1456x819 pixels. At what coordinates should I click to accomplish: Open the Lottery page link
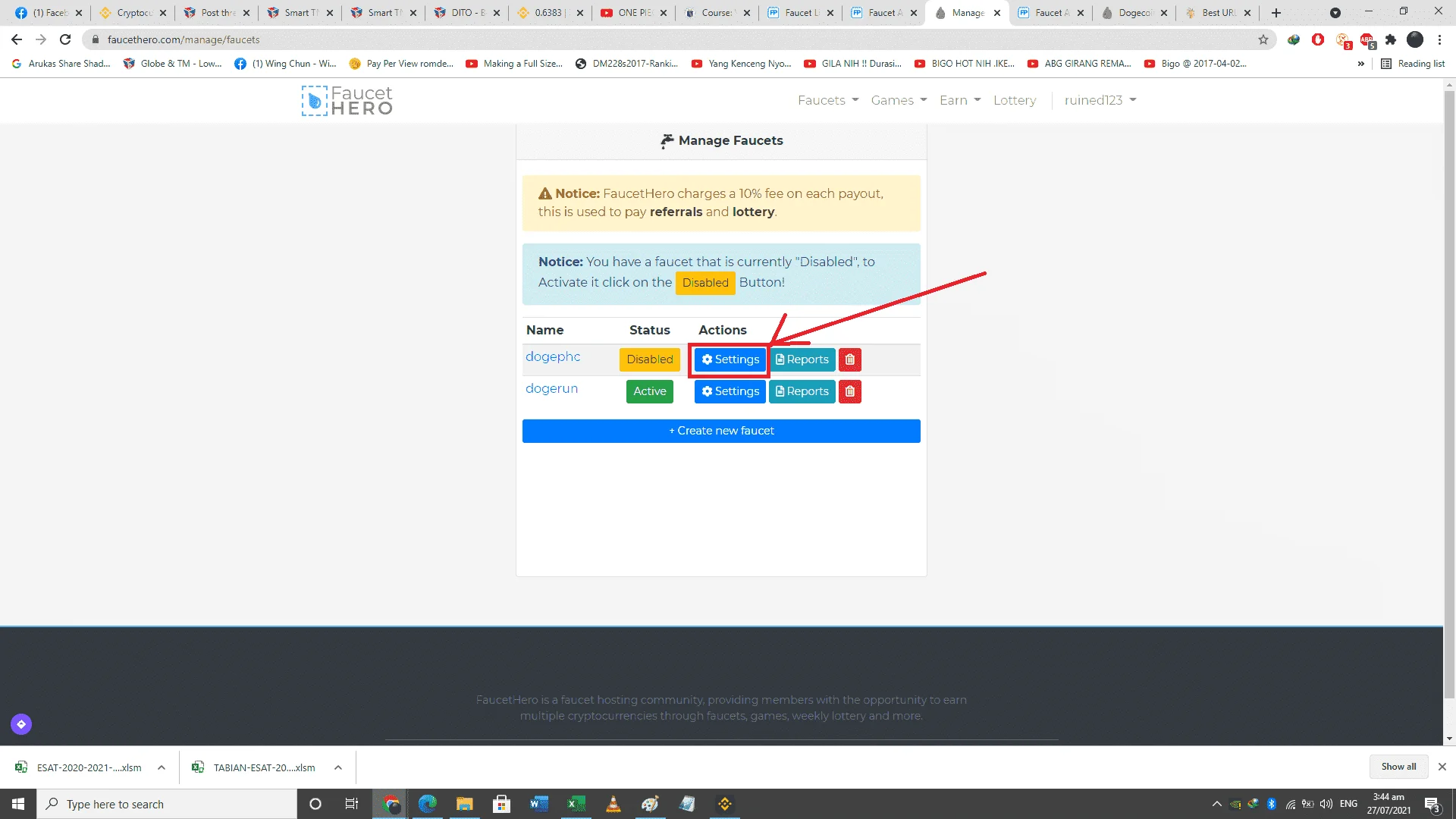[1015, 100]
